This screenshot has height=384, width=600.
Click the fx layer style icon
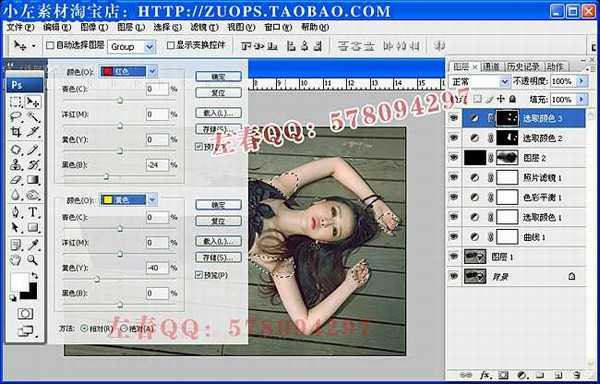tap(486, 376)
